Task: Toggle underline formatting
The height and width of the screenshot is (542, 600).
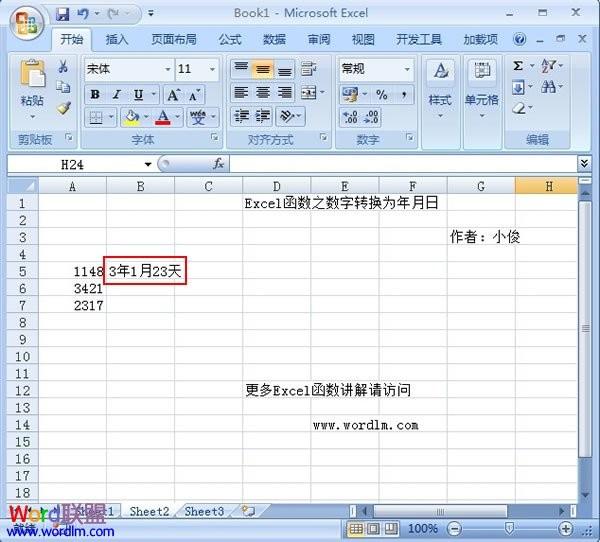Action: [138, 95]
